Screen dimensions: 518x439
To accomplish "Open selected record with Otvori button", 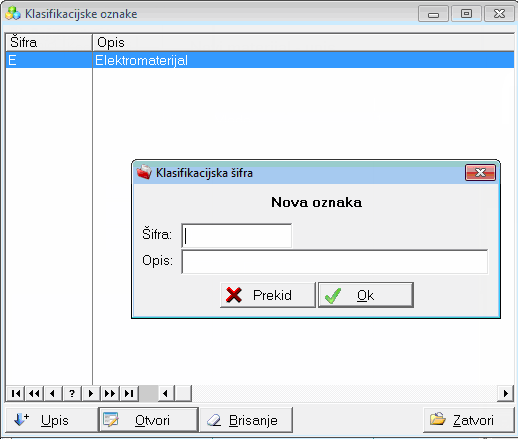I will point(149,420).
